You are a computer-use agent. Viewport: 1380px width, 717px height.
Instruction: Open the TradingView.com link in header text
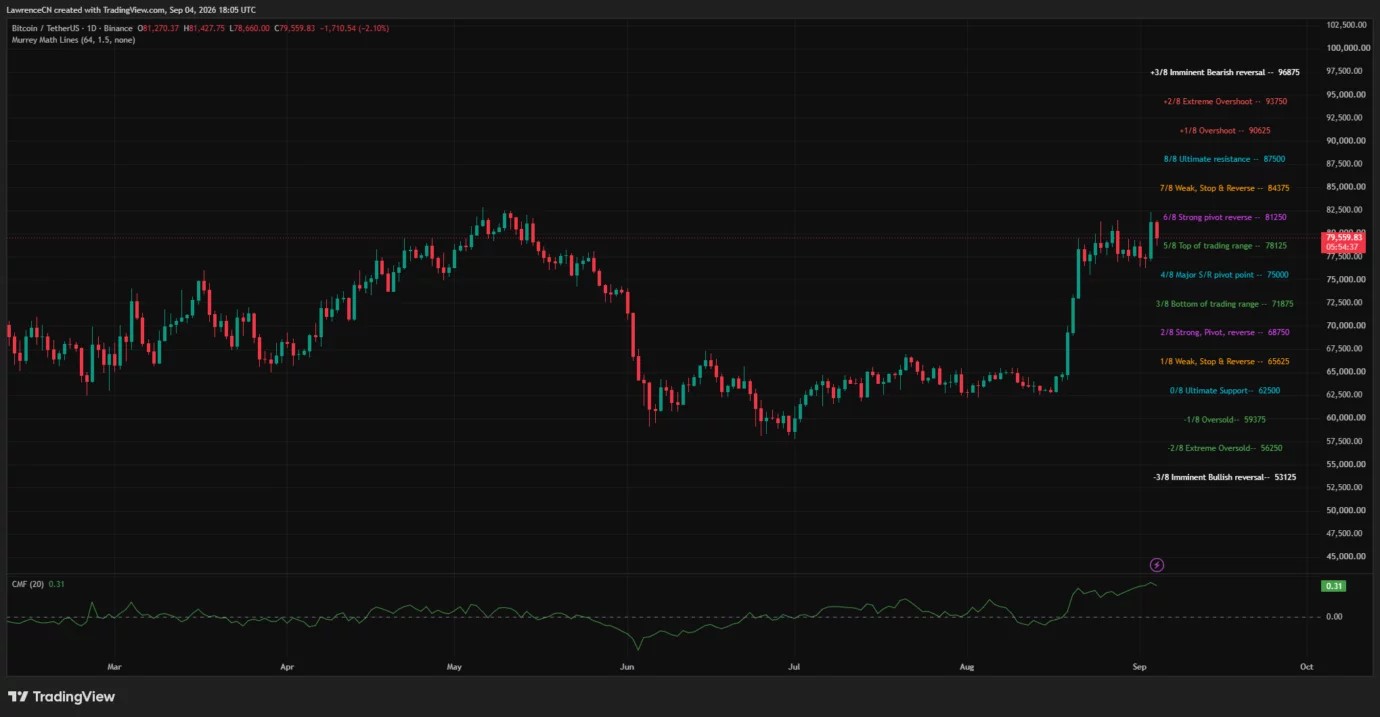[132, 9]
